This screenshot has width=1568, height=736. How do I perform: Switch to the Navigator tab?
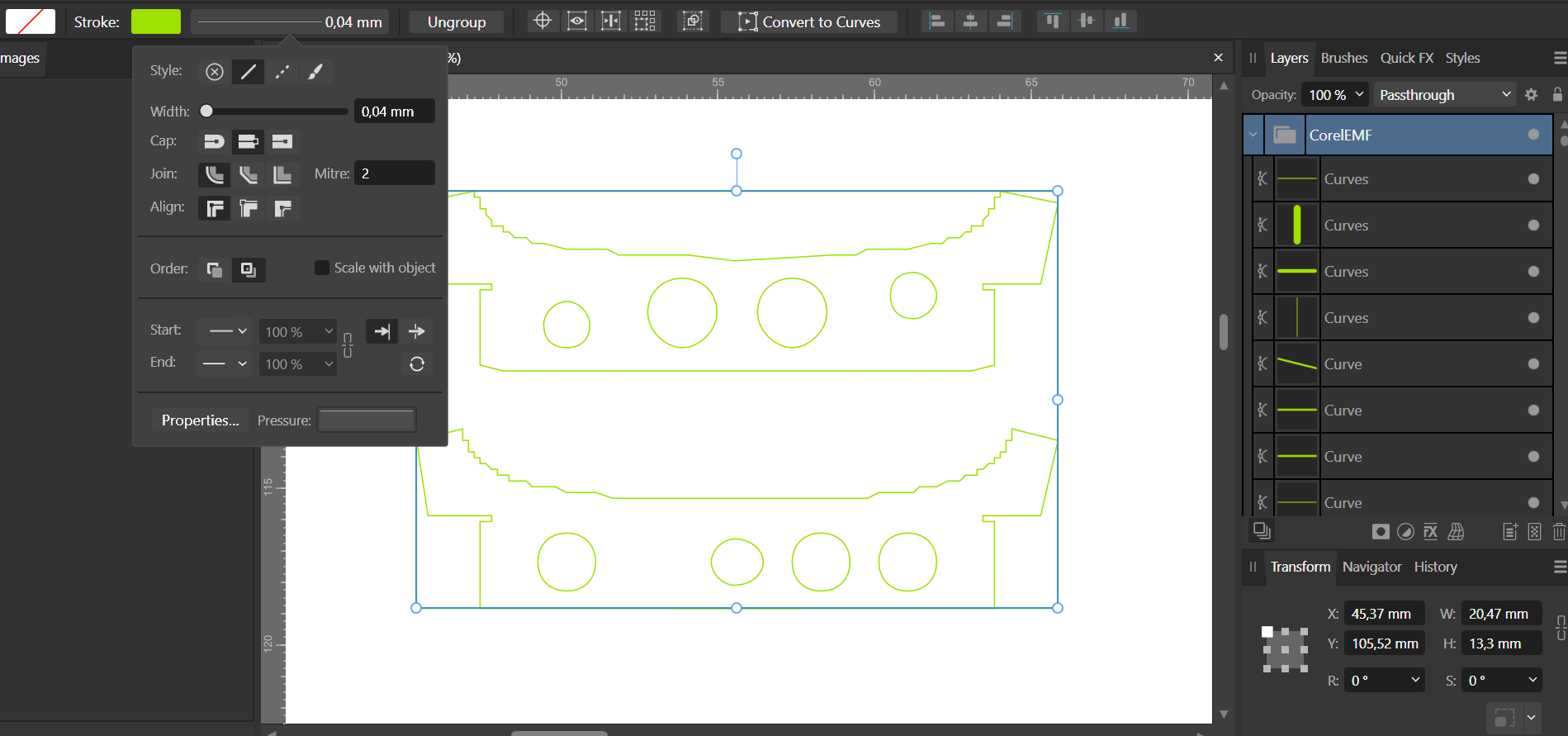1371,567
